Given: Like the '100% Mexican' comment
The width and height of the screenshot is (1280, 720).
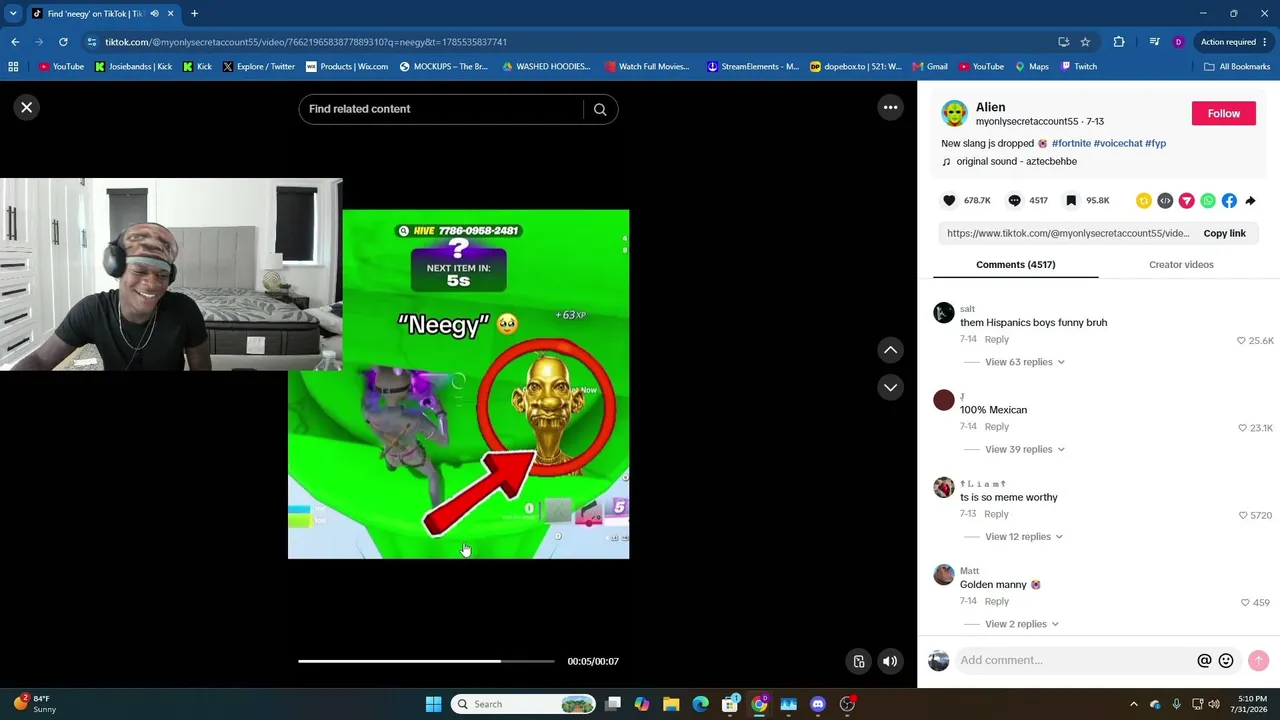Looking at the screenshot, I should coord(1242,428).
